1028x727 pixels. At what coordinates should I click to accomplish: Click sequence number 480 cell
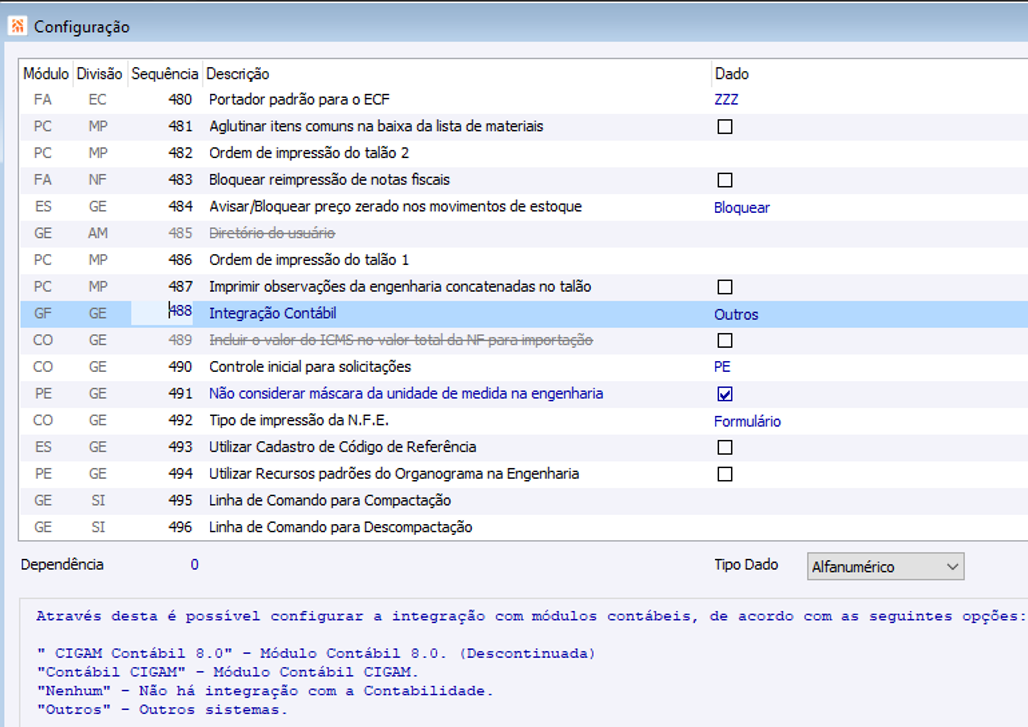(x=180, y=100)
